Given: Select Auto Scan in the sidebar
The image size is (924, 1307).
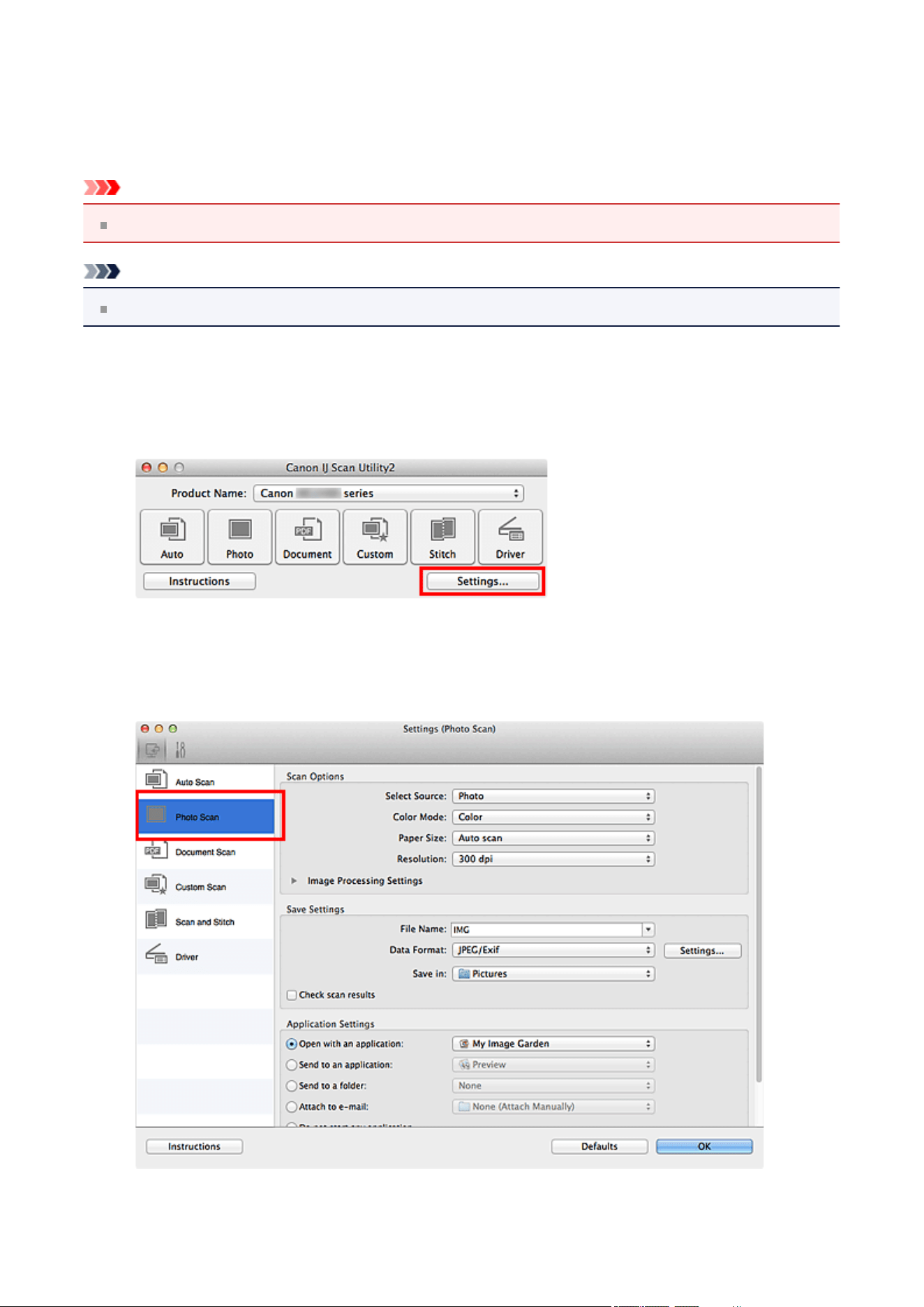Looking at the screenshot, I should tap(205, 782).
